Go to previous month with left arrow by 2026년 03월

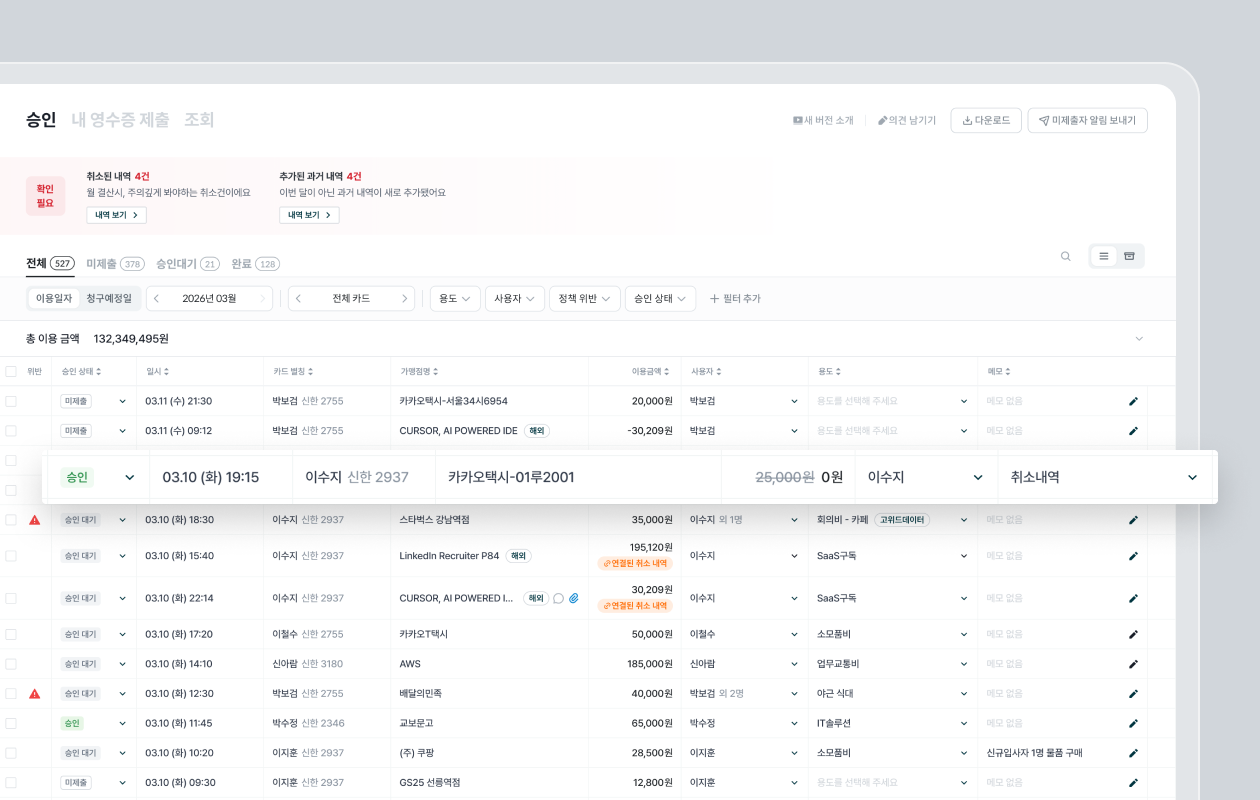(x=157, y=298)
